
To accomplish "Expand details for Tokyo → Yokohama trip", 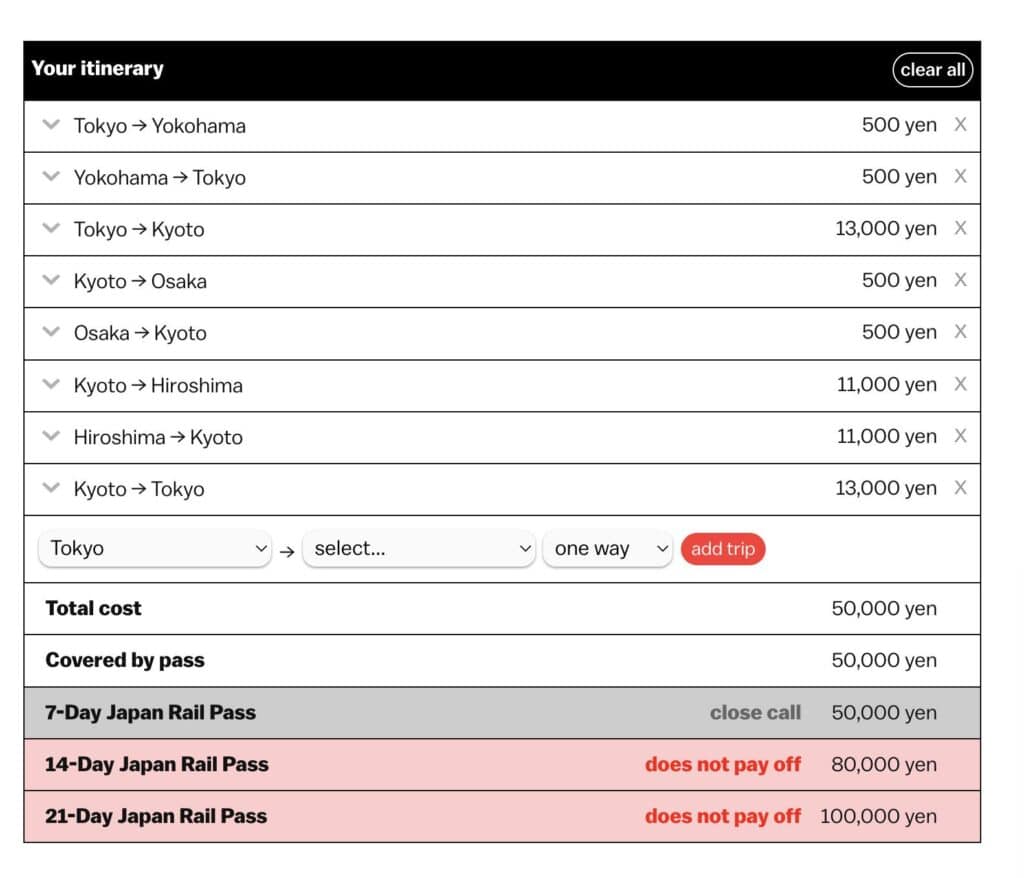I will [51, 125].
